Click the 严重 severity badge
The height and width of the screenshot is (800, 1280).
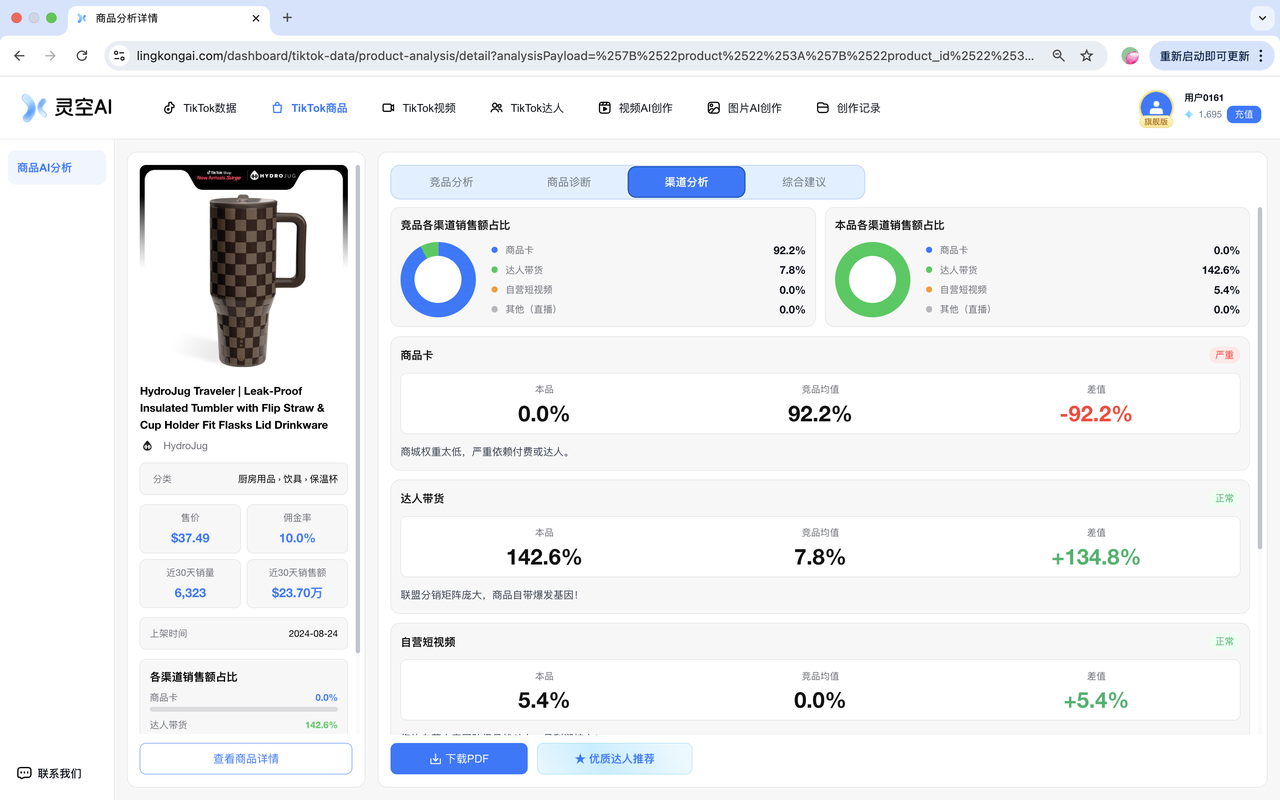pos(1224,355)
